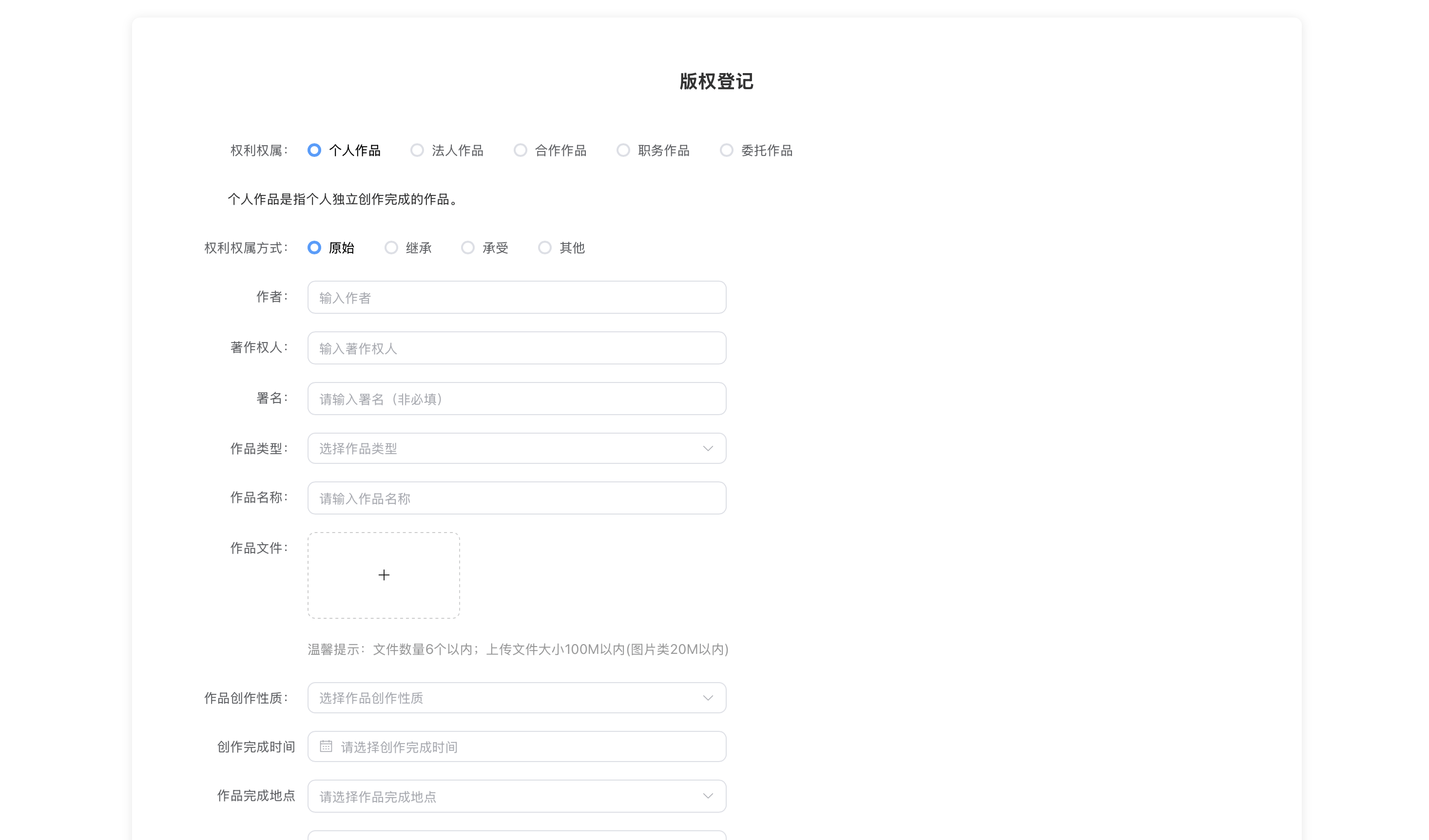The width and height of the screenshot is (1429, 840).
Task: Click chevron arrow of 作品类型 dropdown
Action: click(x=708, y=448)
